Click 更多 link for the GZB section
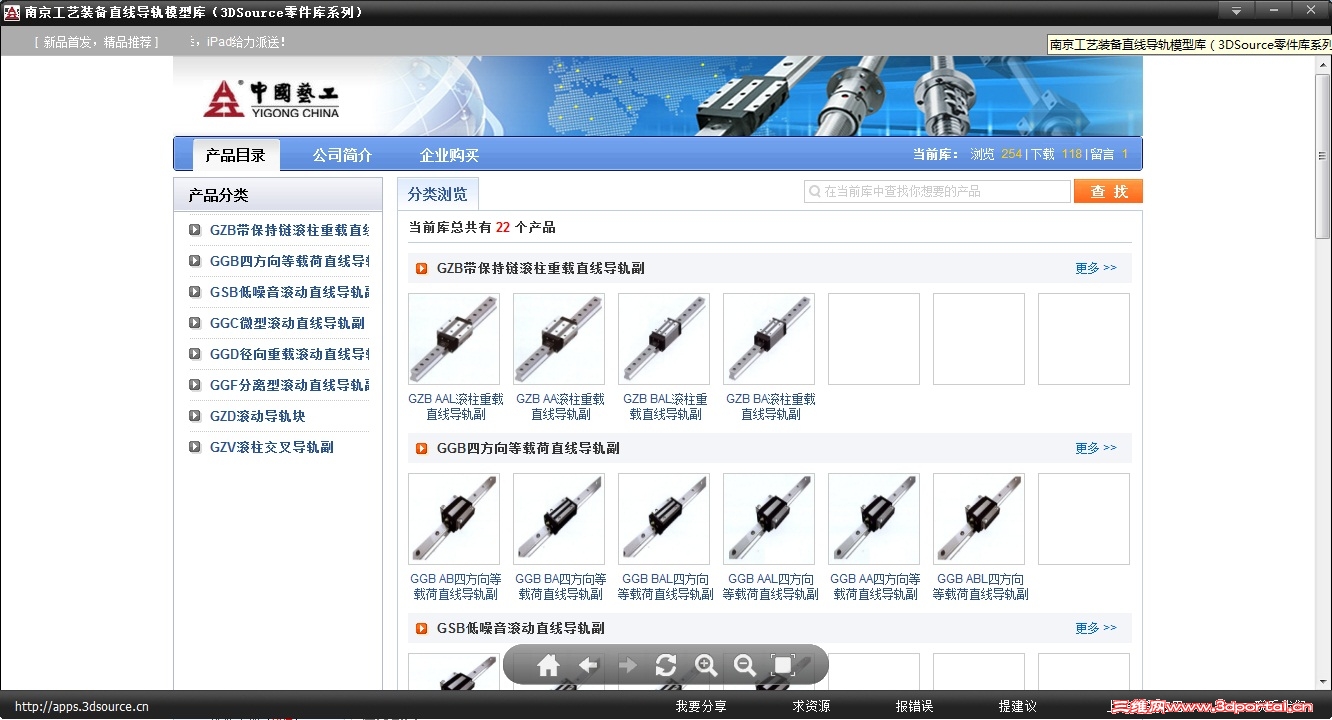 pyautogui.click(x=1096, y=268)
